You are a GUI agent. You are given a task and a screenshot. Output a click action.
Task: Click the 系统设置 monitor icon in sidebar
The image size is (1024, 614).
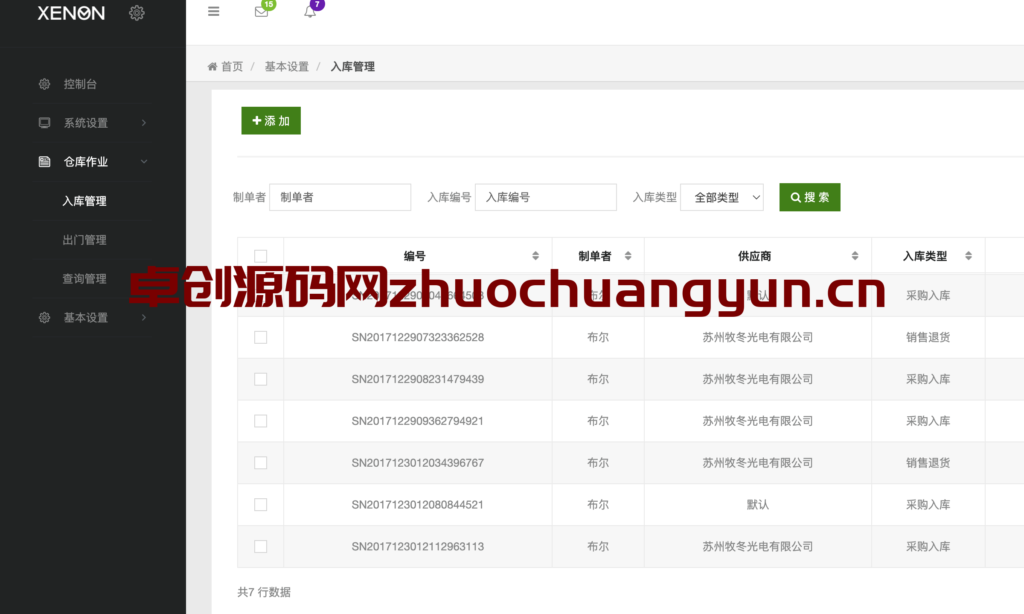point(44,123)
